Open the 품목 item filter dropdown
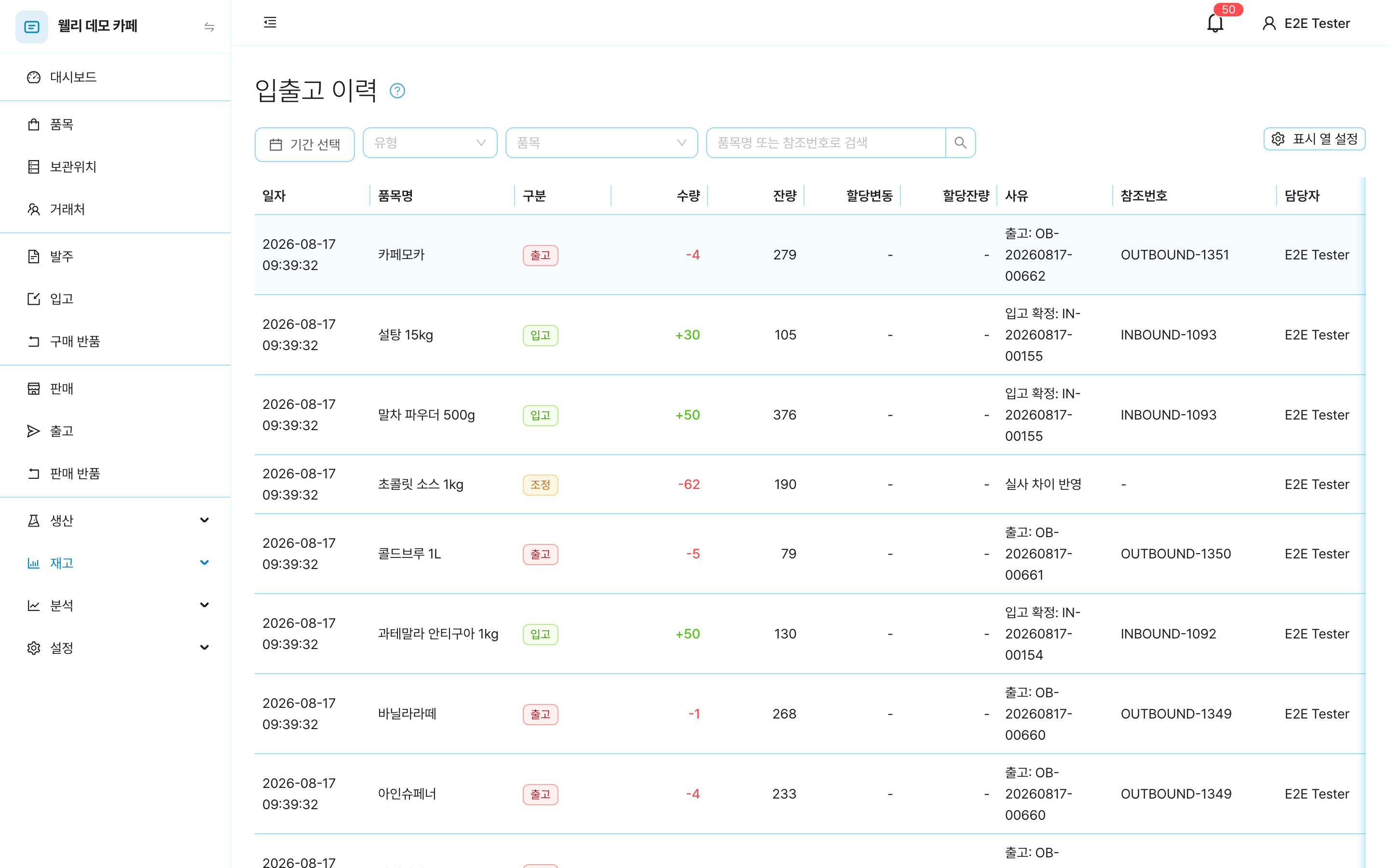The width and height of the screenshot is (1389, 868). tap(601, 142)
